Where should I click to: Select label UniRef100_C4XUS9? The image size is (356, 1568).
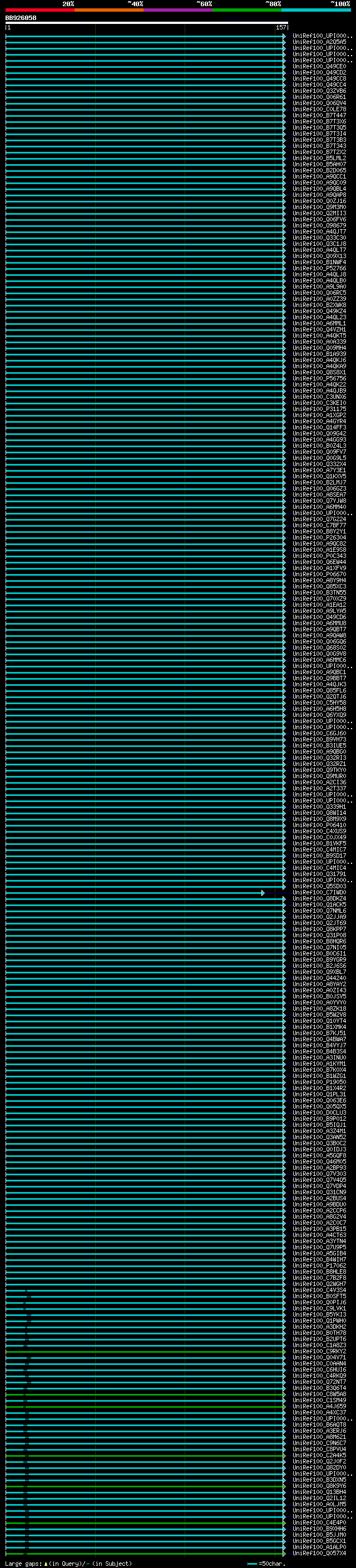click(x=319, y=831)
